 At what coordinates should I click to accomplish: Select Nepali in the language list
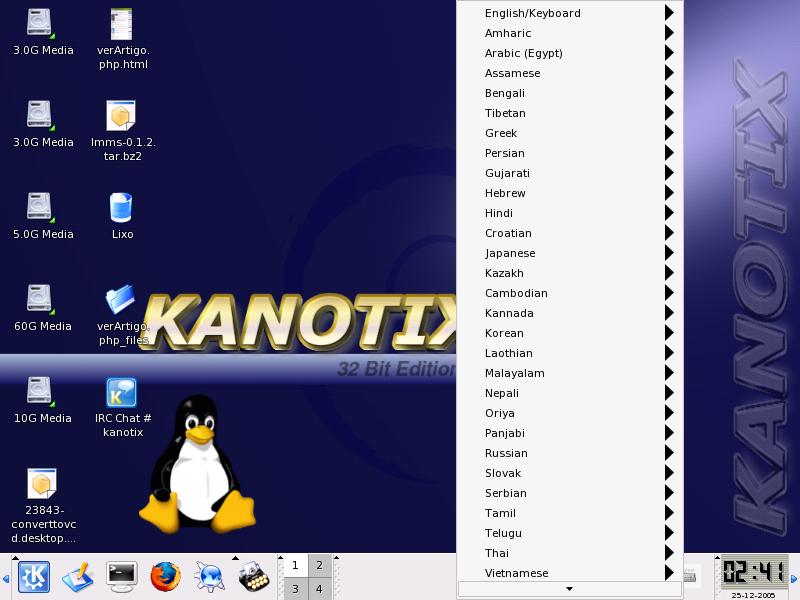click(x=570, y=393)
